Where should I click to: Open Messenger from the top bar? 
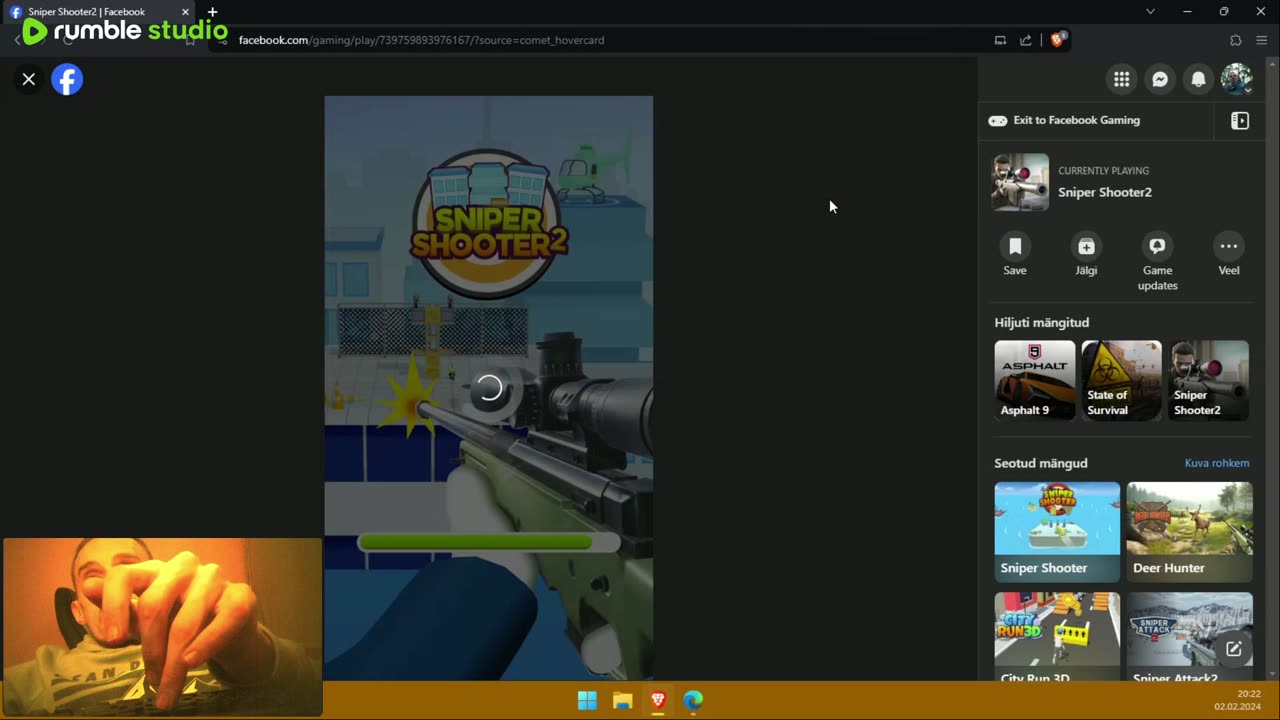point(1160,79)
